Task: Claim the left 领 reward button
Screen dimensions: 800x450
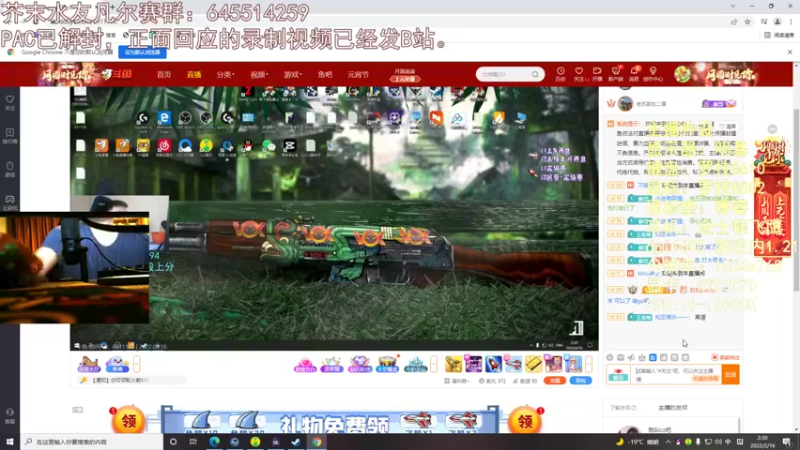Action: [128, 420]
